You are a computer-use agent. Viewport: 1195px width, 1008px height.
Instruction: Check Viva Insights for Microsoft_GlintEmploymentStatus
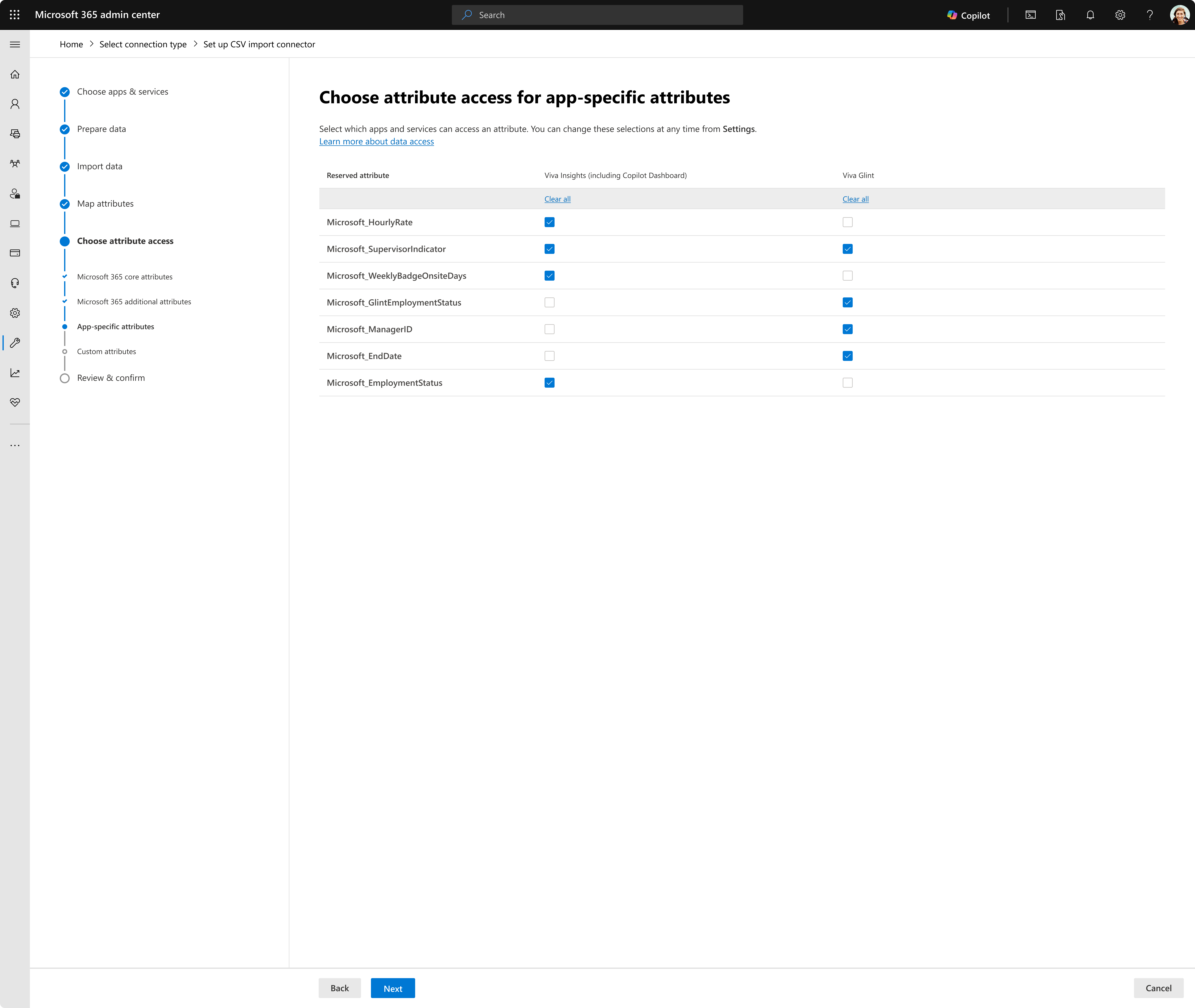click(549, 302)
